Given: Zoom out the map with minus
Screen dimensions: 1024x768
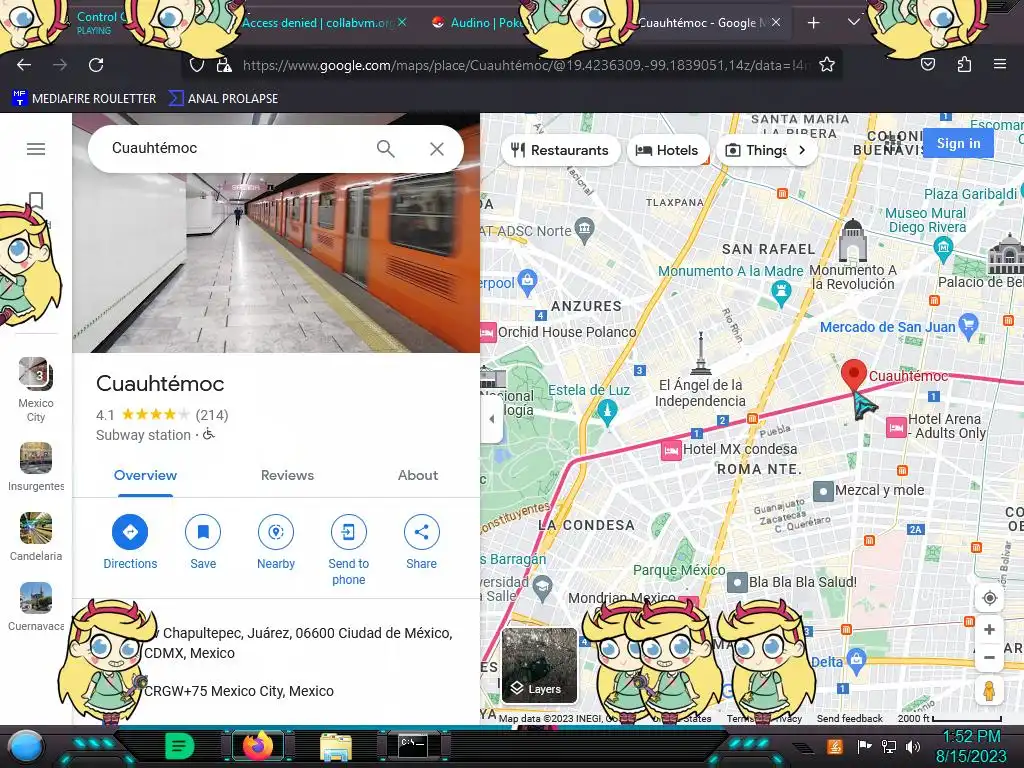Looking at the screenshot, I should 989,658.
